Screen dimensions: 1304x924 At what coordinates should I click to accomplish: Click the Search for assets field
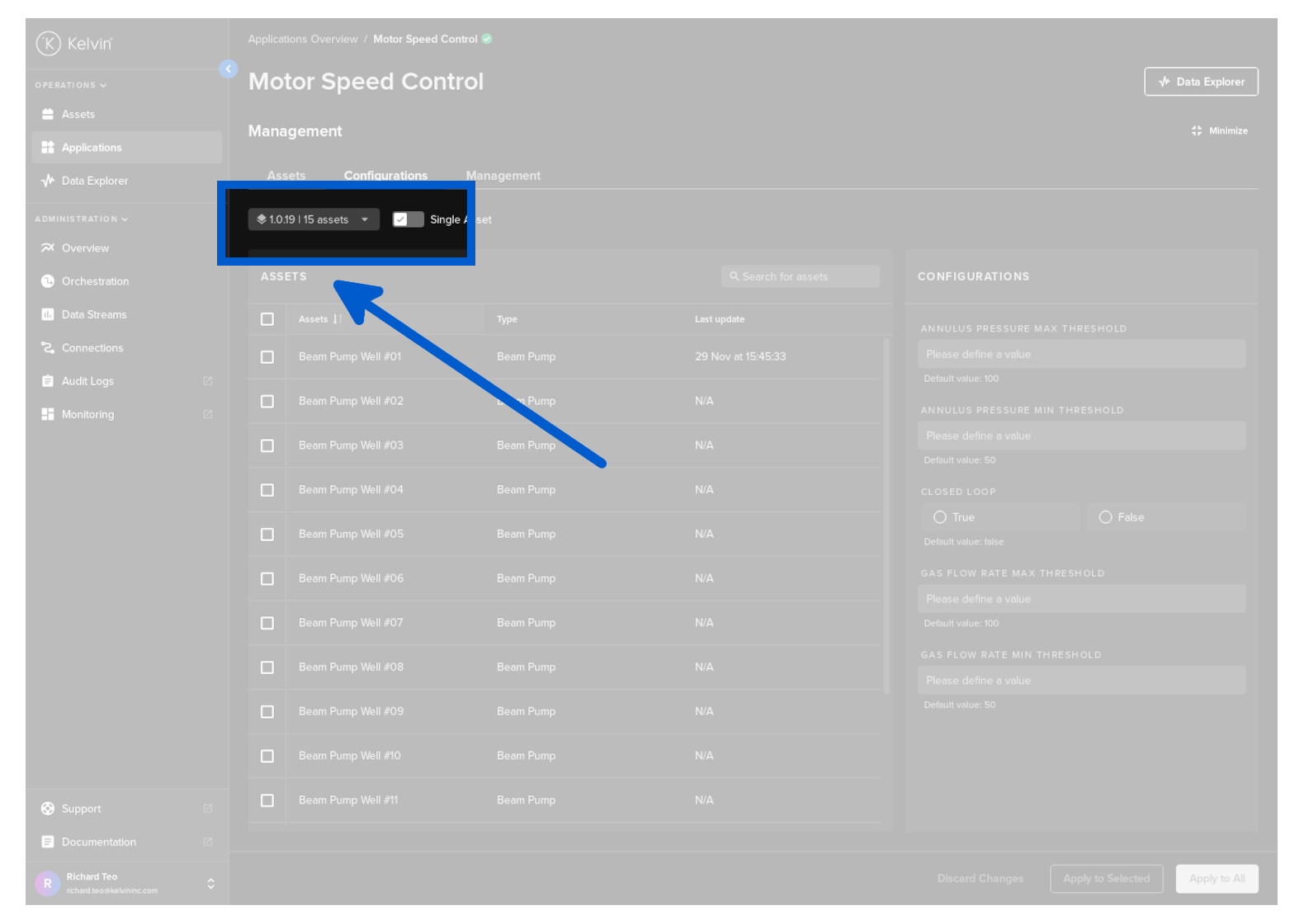point(800,277)
